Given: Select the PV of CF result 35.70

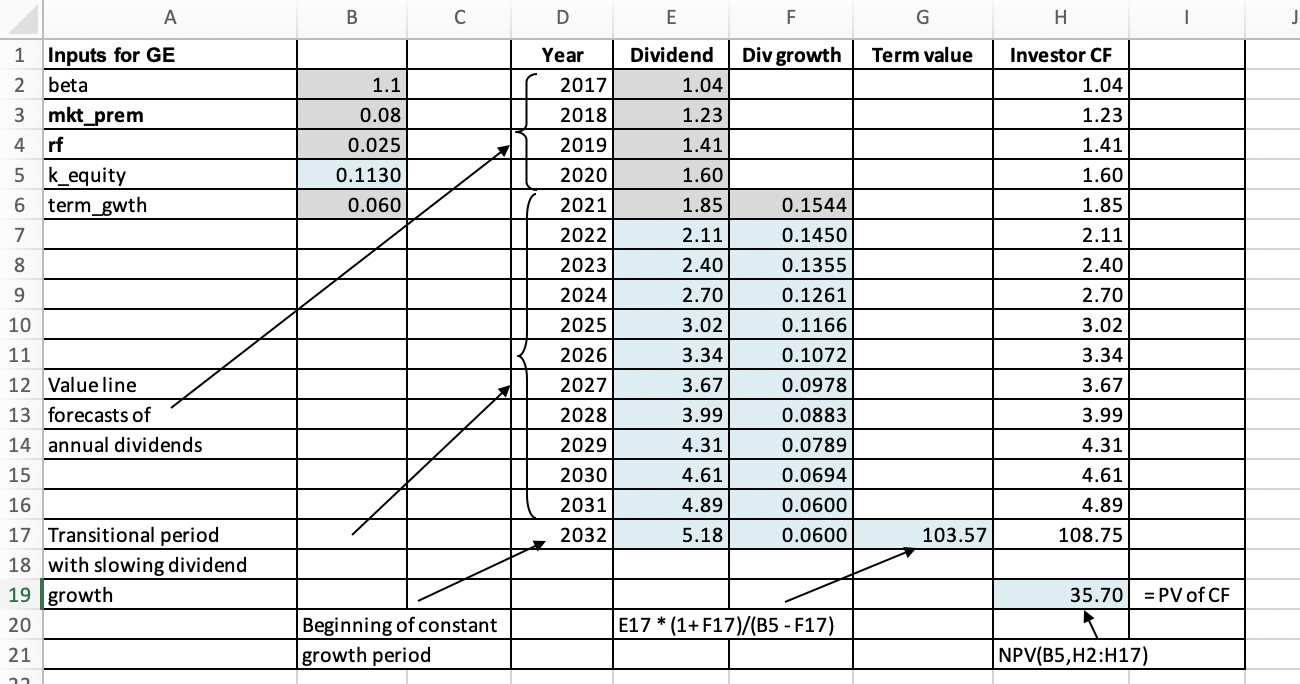Looking at the screenshot, I should 1060,594.
